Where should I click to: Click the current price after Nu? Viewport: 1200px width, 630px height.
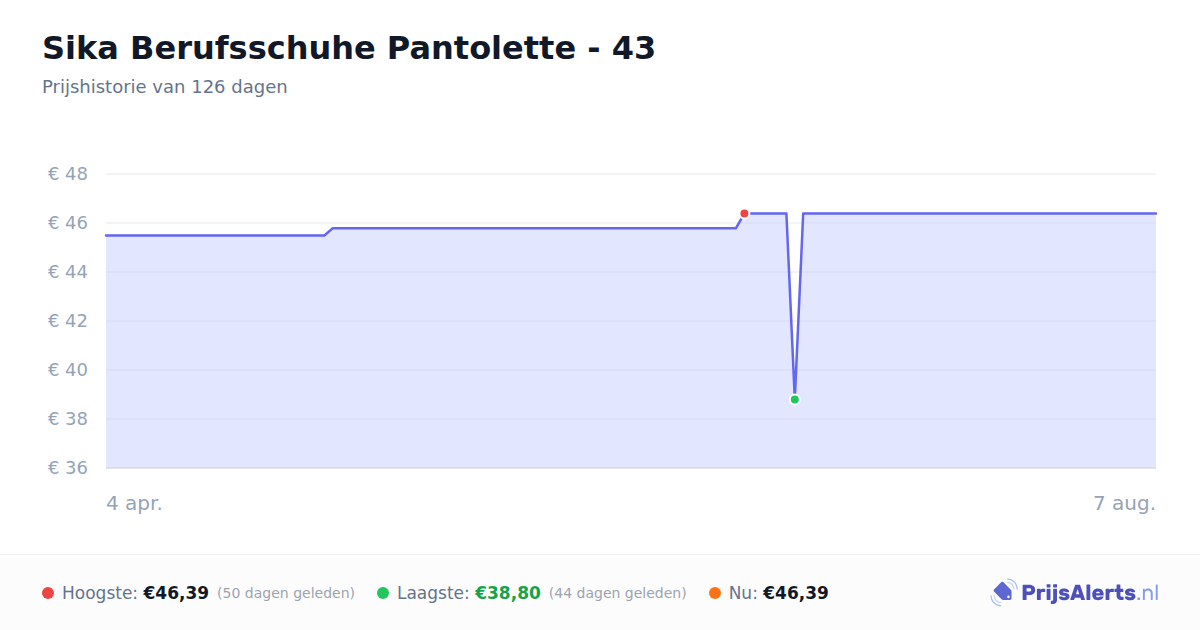tap(796, 593)
